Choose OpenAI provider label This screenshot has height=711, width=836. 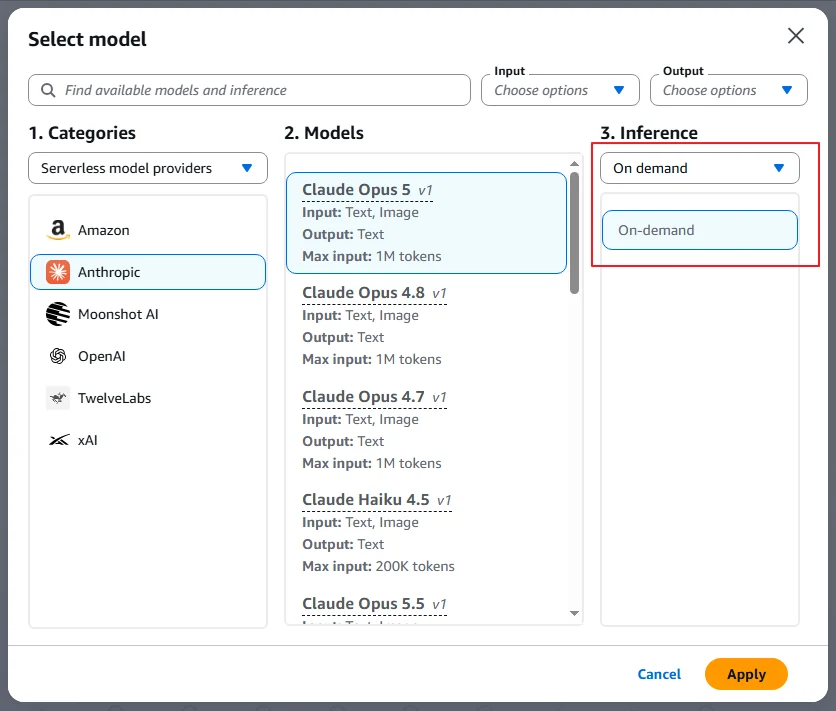point(101,356)
